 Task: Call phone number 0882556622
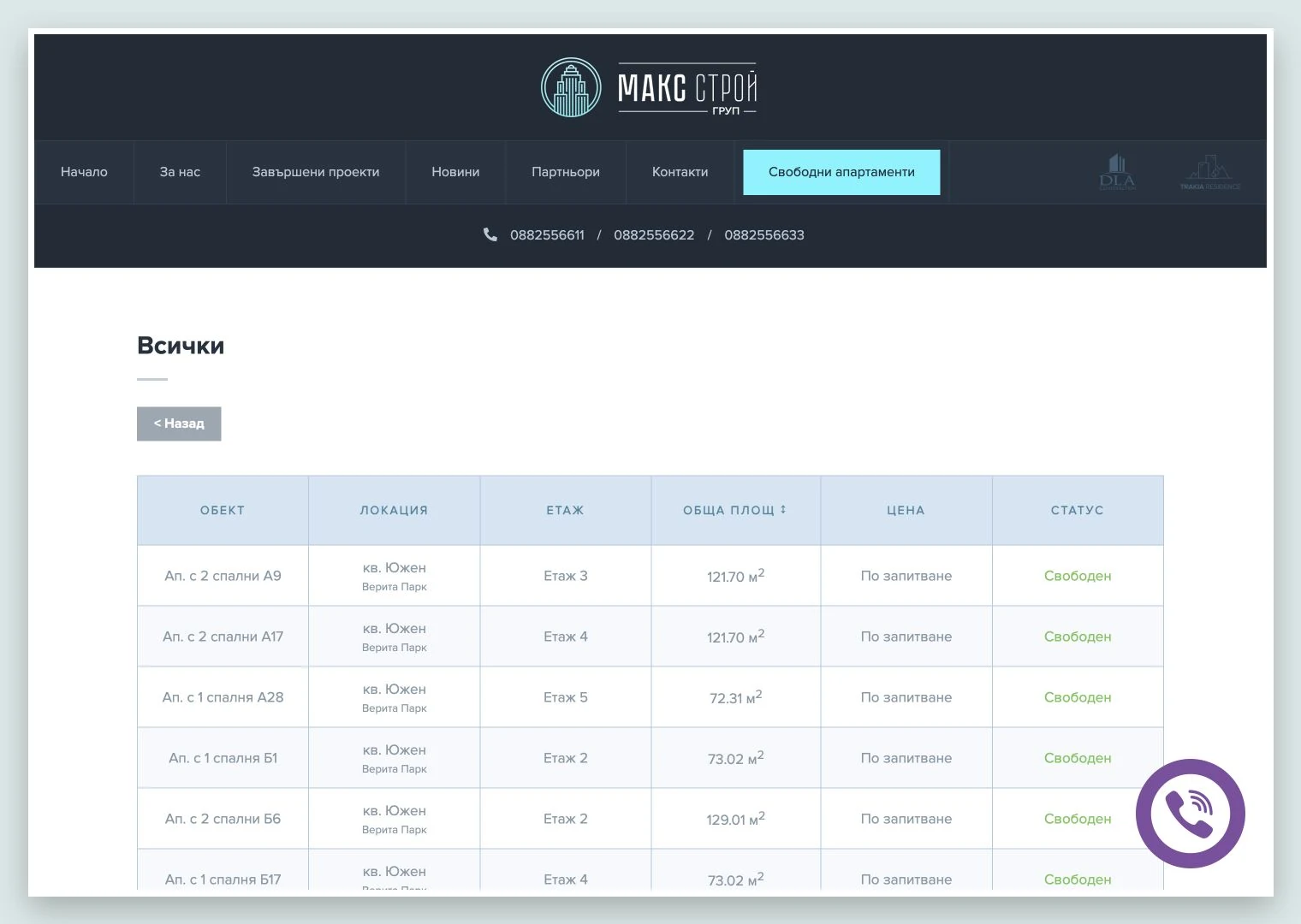click(654, 235)
